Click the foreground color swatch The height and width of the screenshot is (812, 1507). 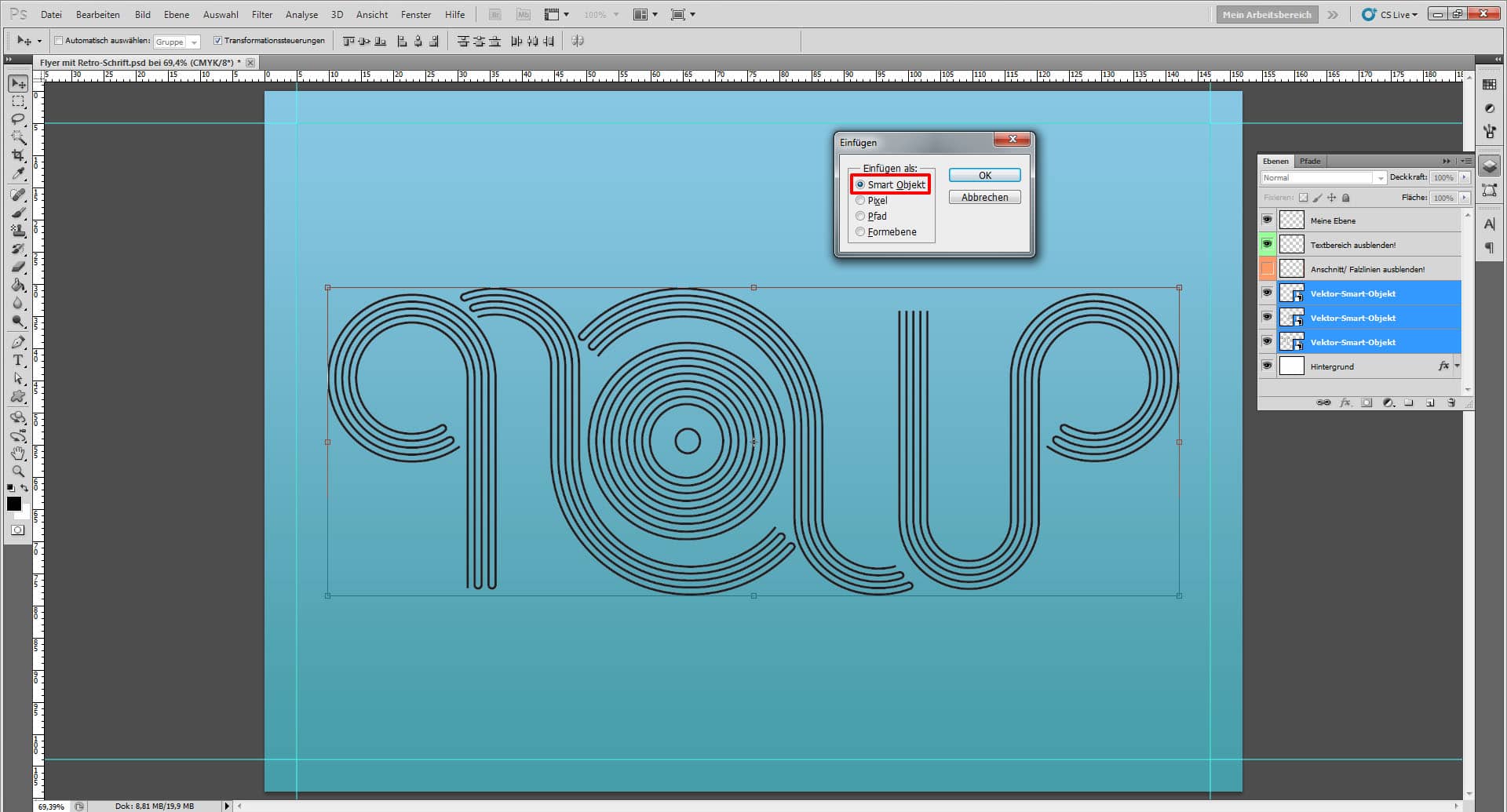[13, 504]
